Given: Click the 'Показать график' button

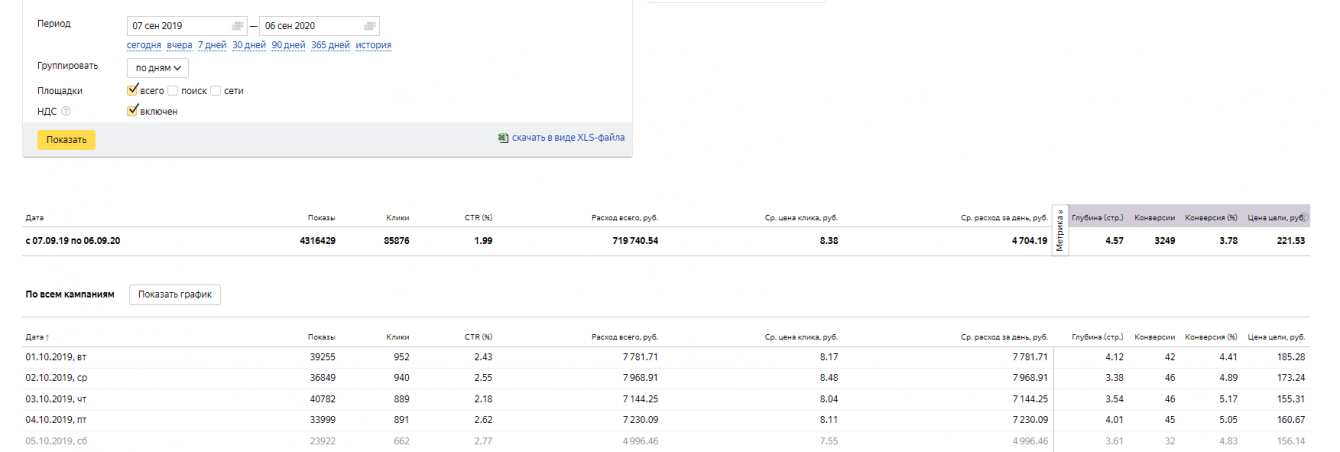Looking at the screenshot, I should (x=175, y=295).
